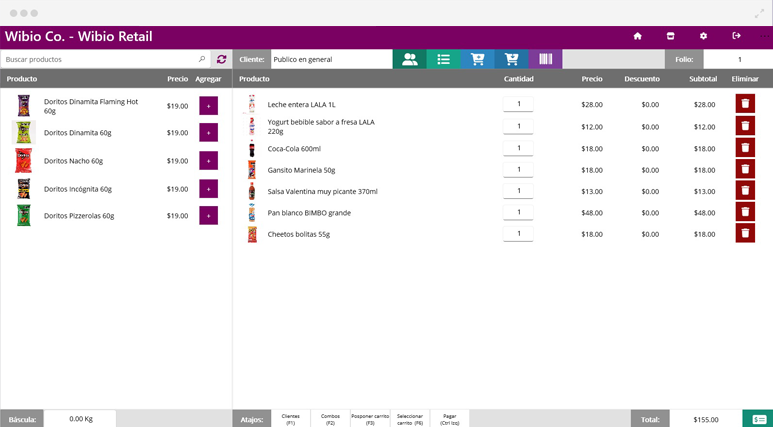Click the Cantidad column header
This screenshot has width=773, height=430.
(x=519, y=79)
